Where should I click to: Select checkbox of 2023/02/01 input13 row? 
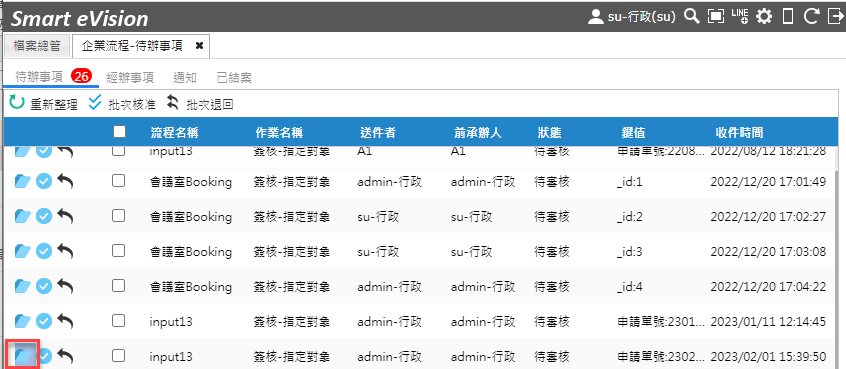click(118, 355)
